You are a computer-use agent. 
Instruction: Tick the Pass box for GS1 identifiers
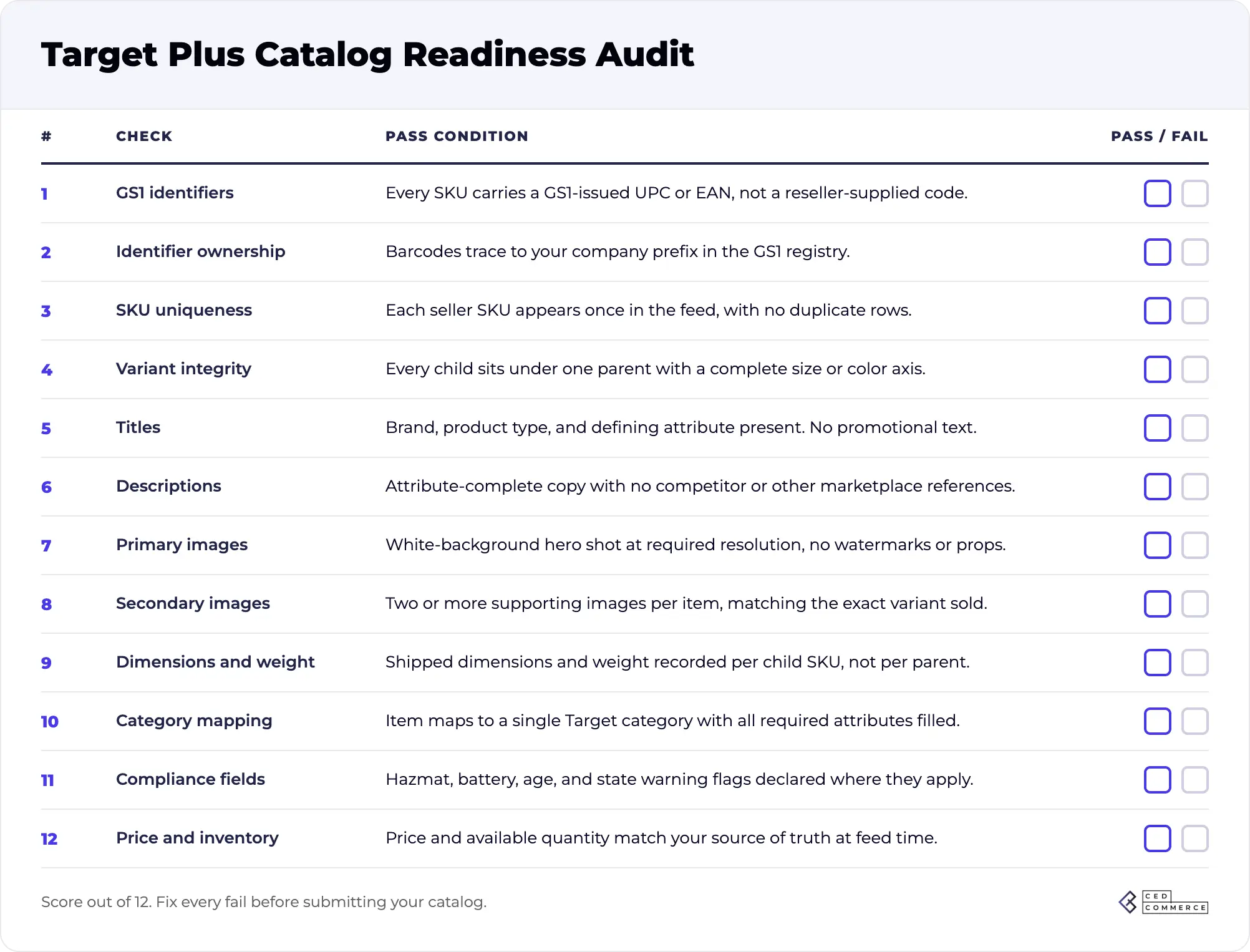click(1158, 193)
